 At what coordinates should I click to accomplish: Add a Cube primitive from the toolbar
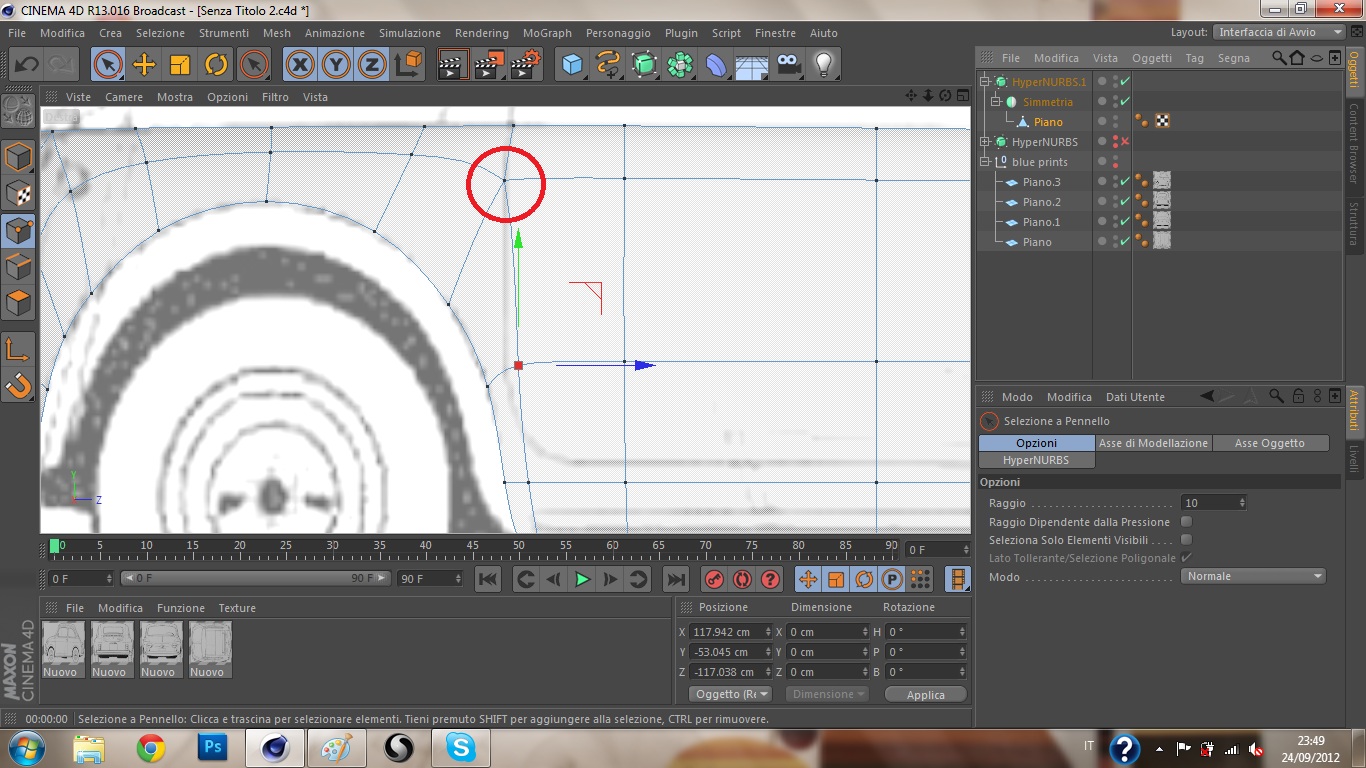click(x=572, y=65)
